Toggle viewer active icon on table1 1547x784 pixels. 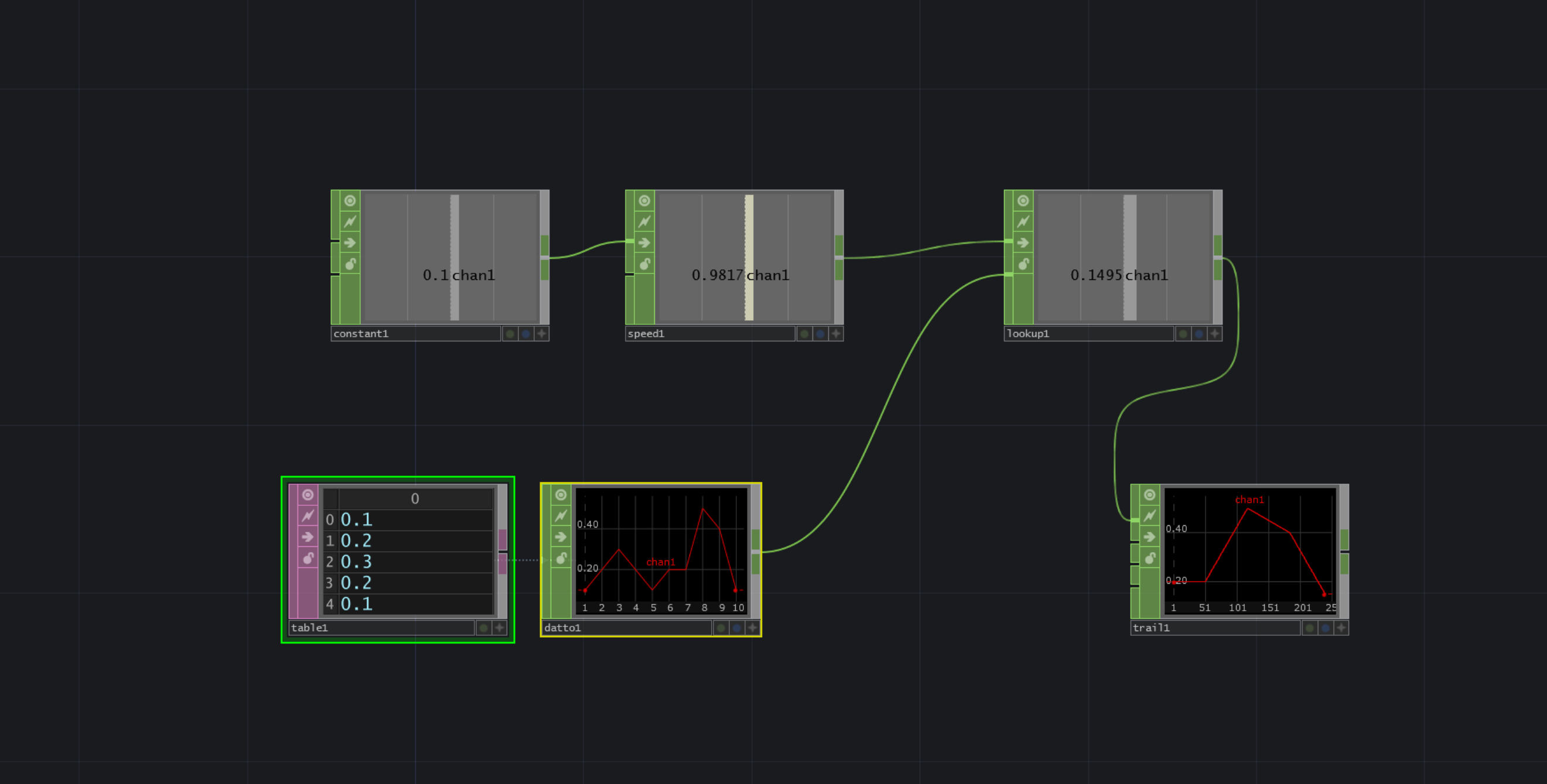pyautogui.click(x=308, y=495)
